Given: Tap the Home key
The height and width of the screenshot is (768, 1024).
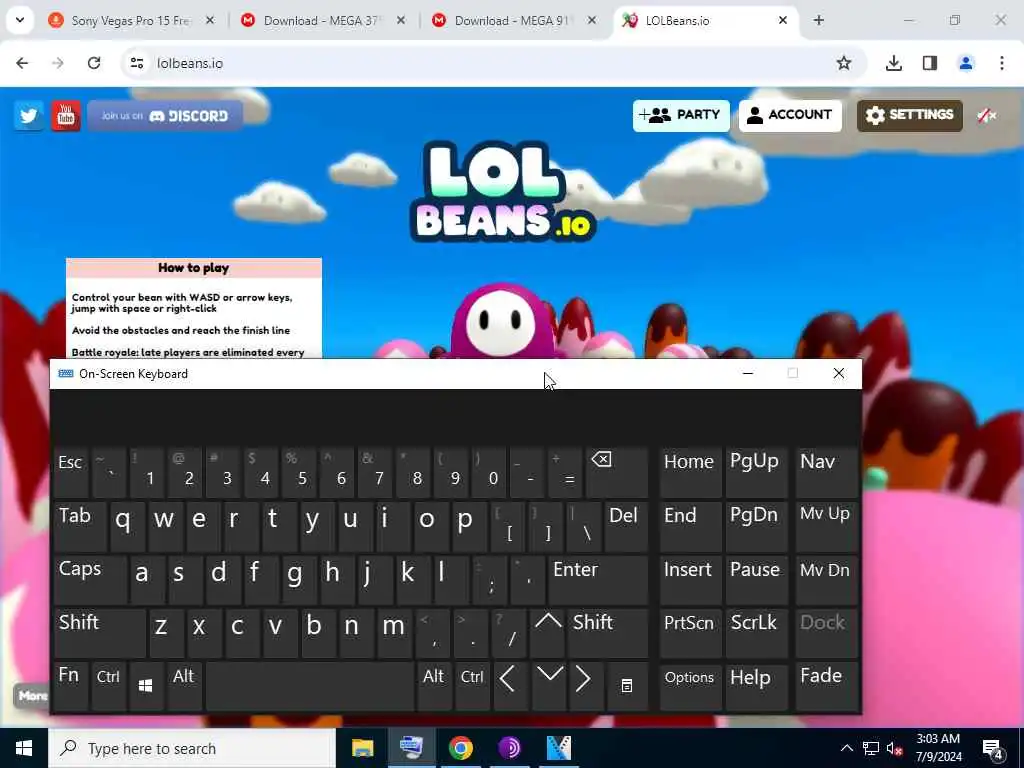Looking at the screenshot, I should coord(690,472).
